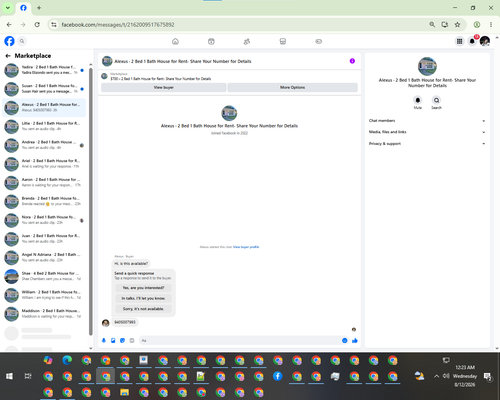Record a voice clip microphone icon
This screenshot has width=500, height=400.
[104, 340]
